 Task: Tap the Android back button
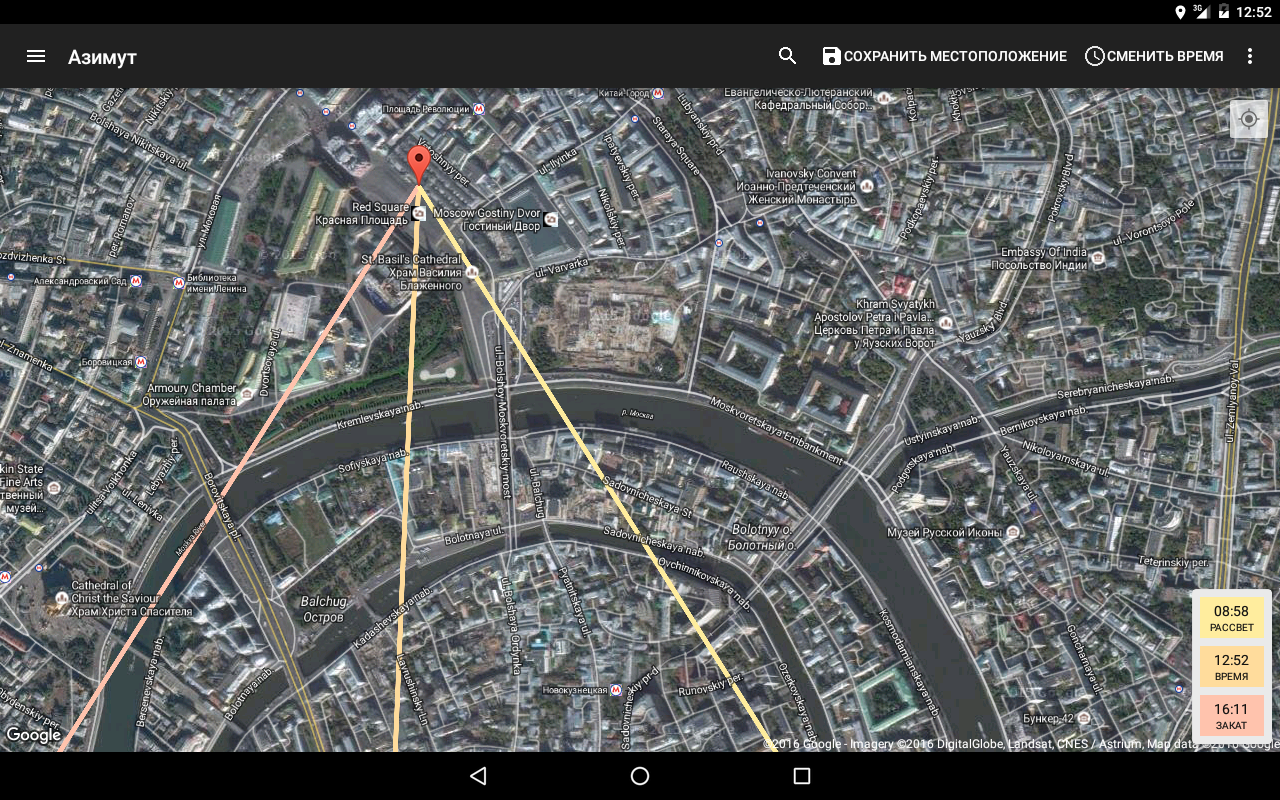click(478, 776)
